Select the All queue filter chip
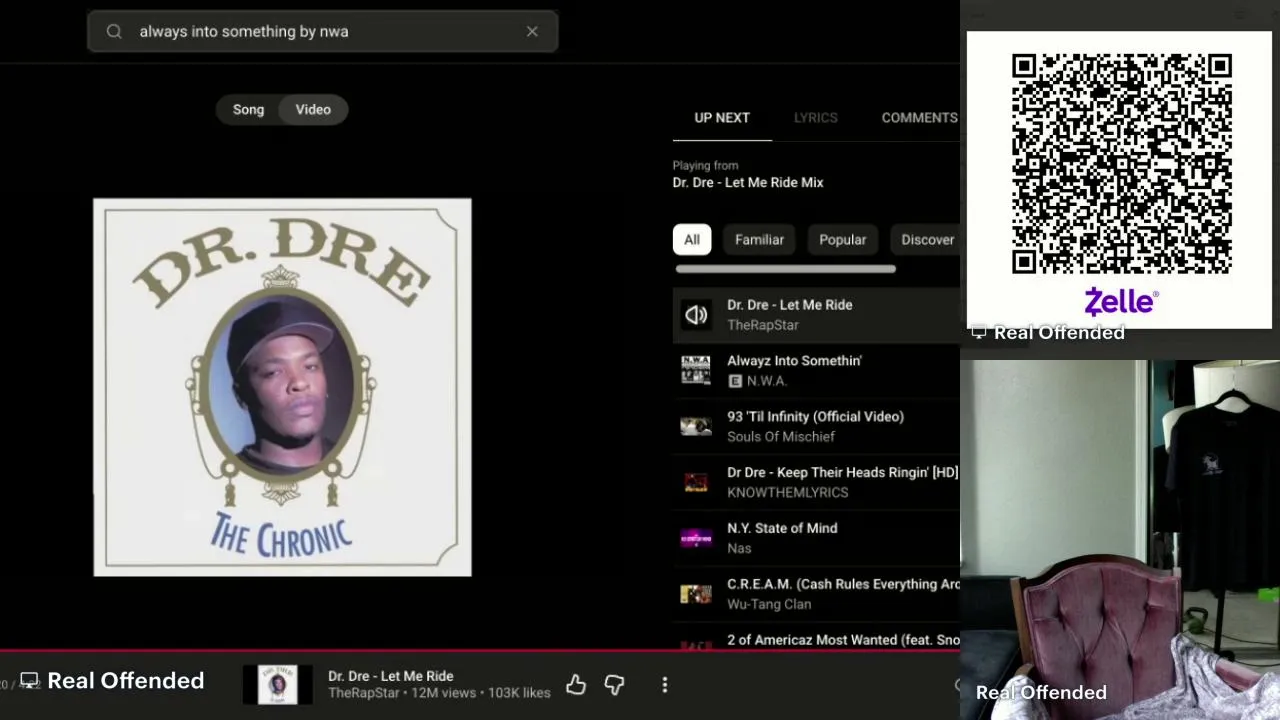The height and width of the screenshot is (720, 1280). (x=692, y=240)
